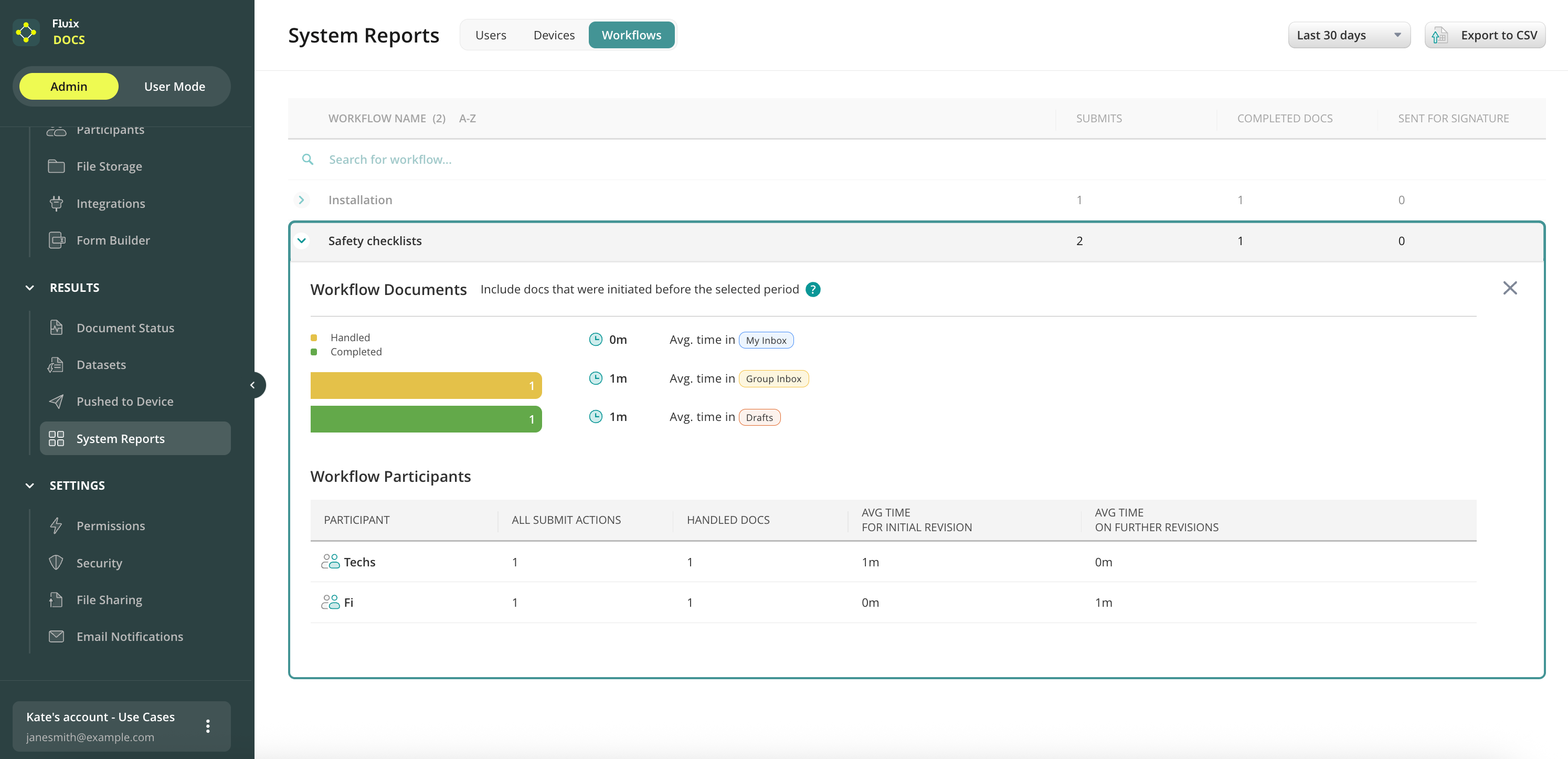This screenshot has width=1568, height=759.
Task: Open the Pushed to Device paper-plane icon
Action: tap(57, 401)
